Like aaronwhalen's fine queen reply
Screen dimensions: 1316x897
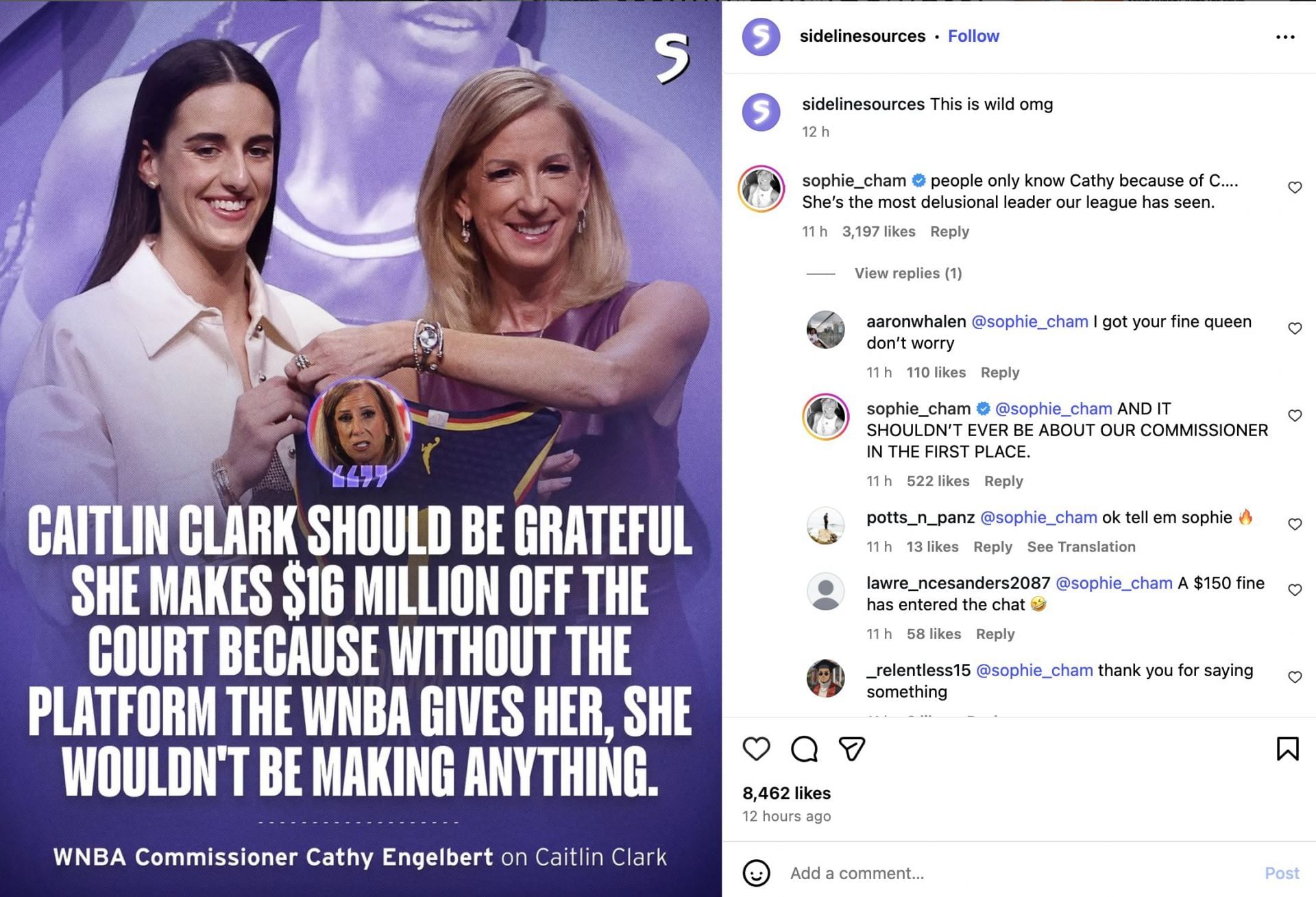pos(1295,328)
